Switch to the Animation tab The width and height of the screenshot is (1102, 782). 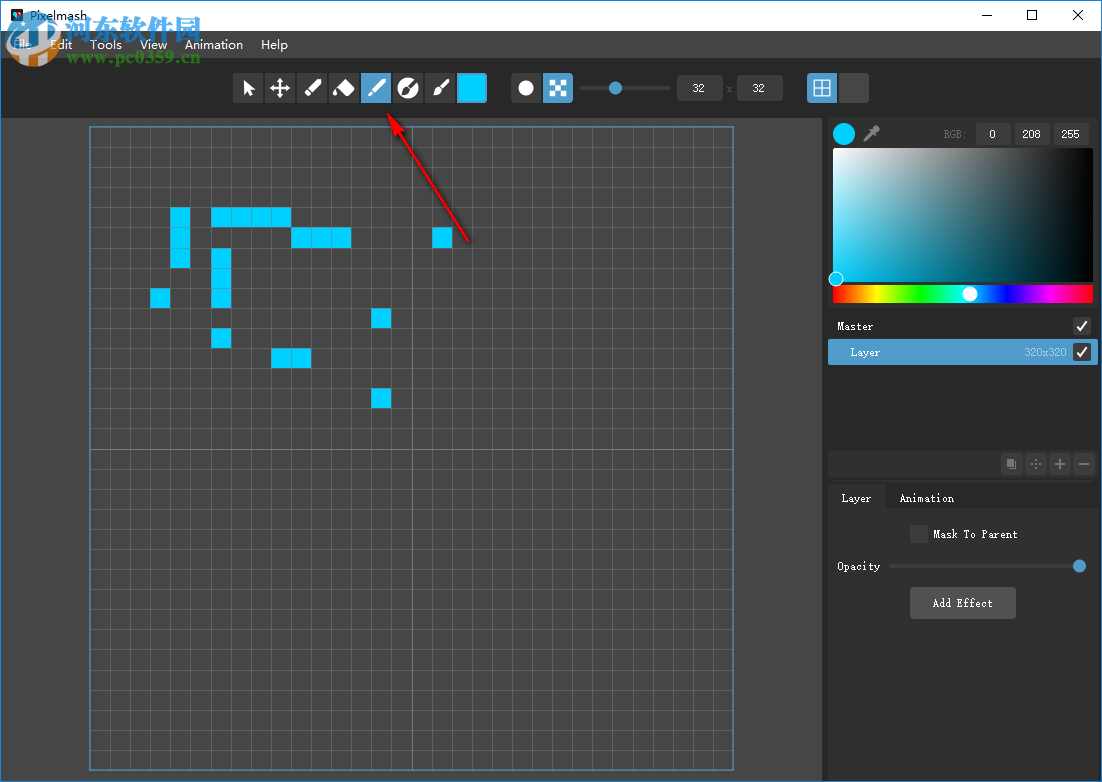point(926,497)
